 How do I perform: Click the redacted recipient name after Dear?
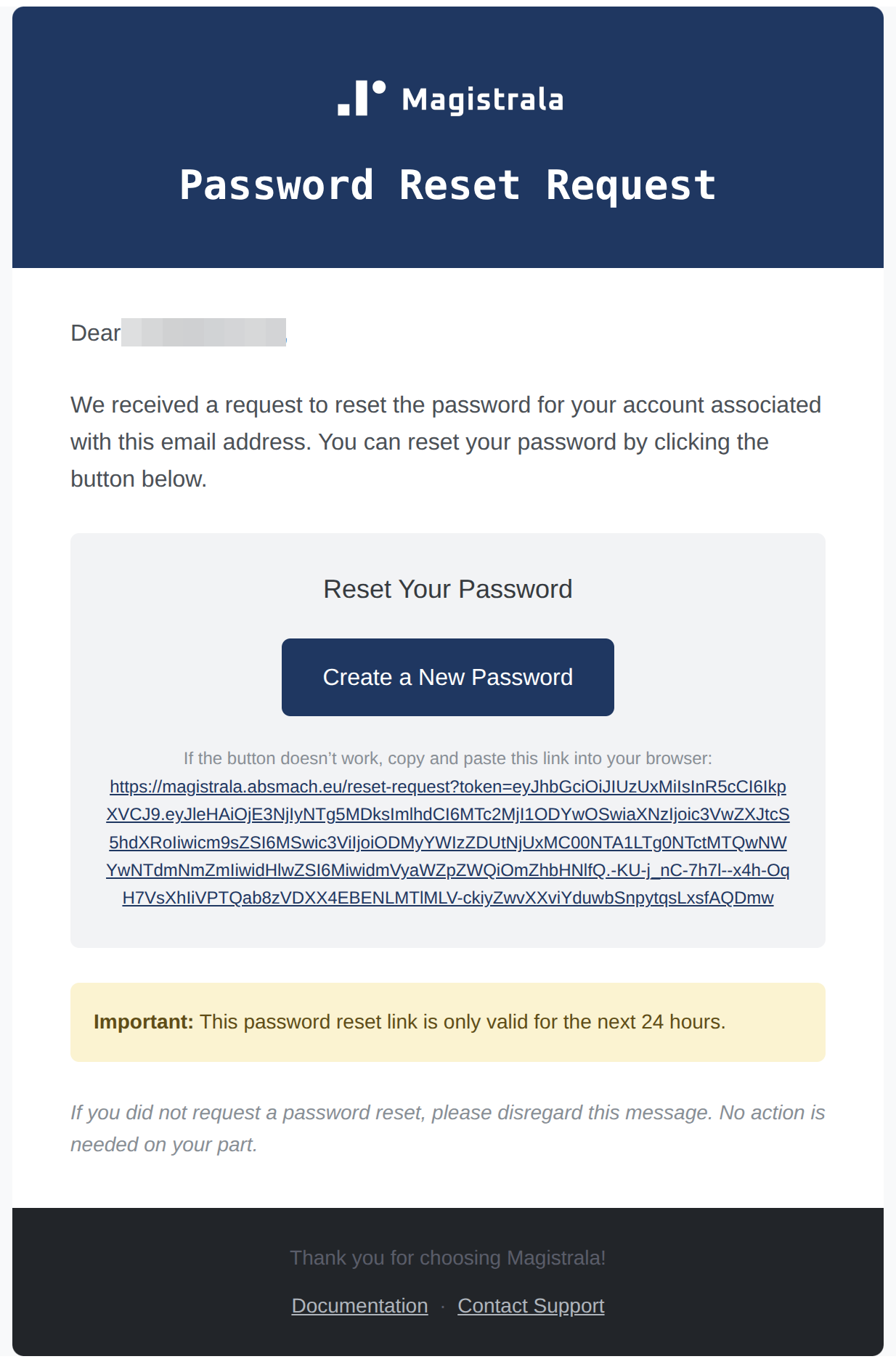point(205,332)
